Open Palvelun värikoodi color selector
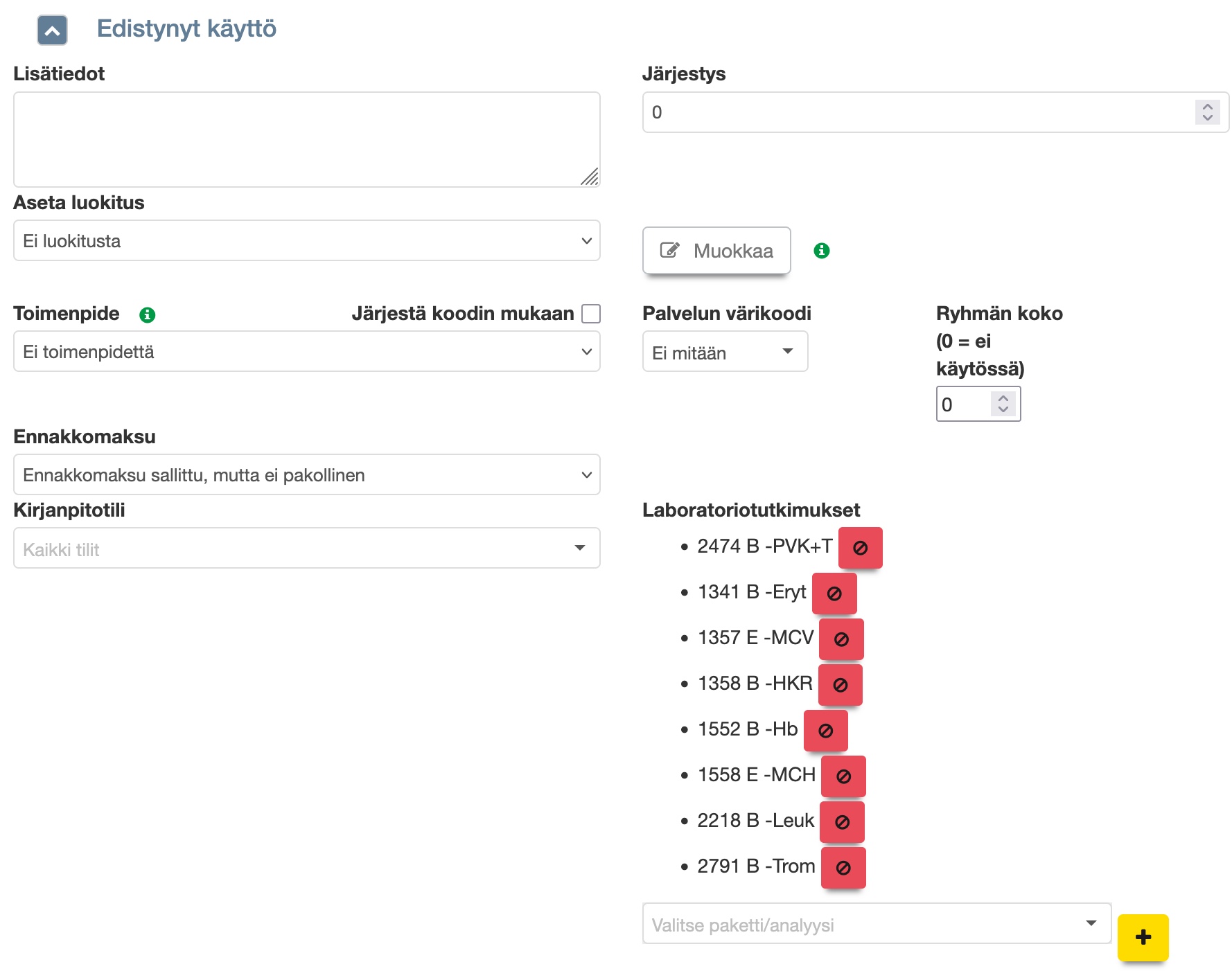Image resolution: width=1232 pixels, height=971 pixels. 724,352
